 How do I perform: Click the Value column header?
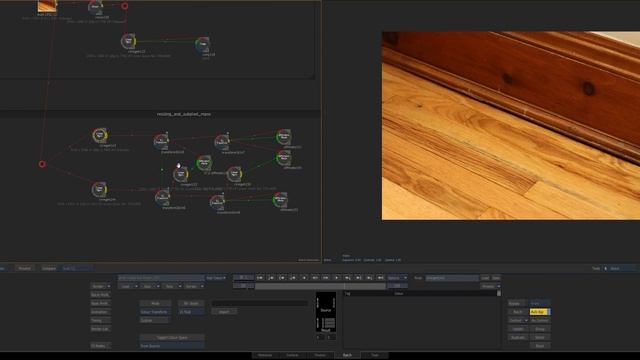coord(399,293)
